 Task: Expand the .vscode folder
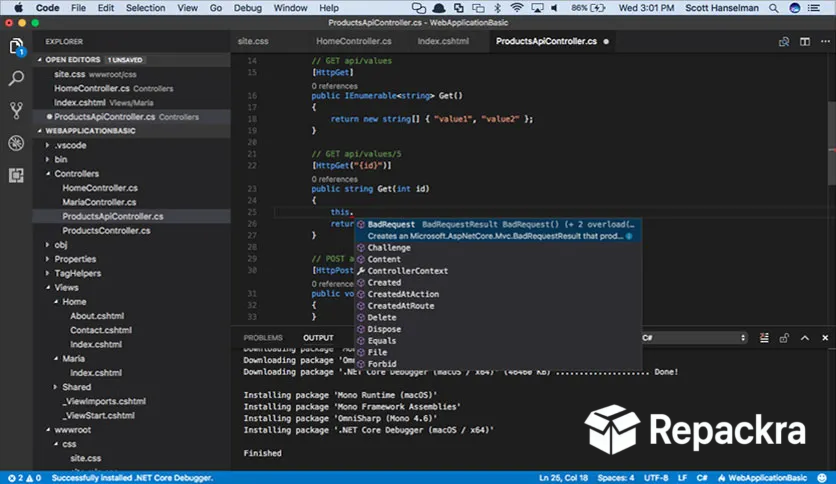(48, 145)
